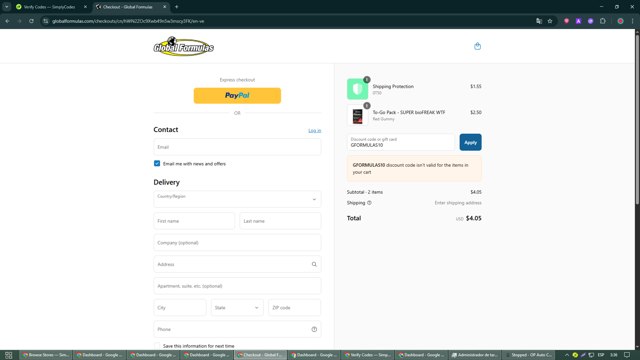Click the PayPal express checkout button
Screen dimensions: 640x360
coord(237,96)
